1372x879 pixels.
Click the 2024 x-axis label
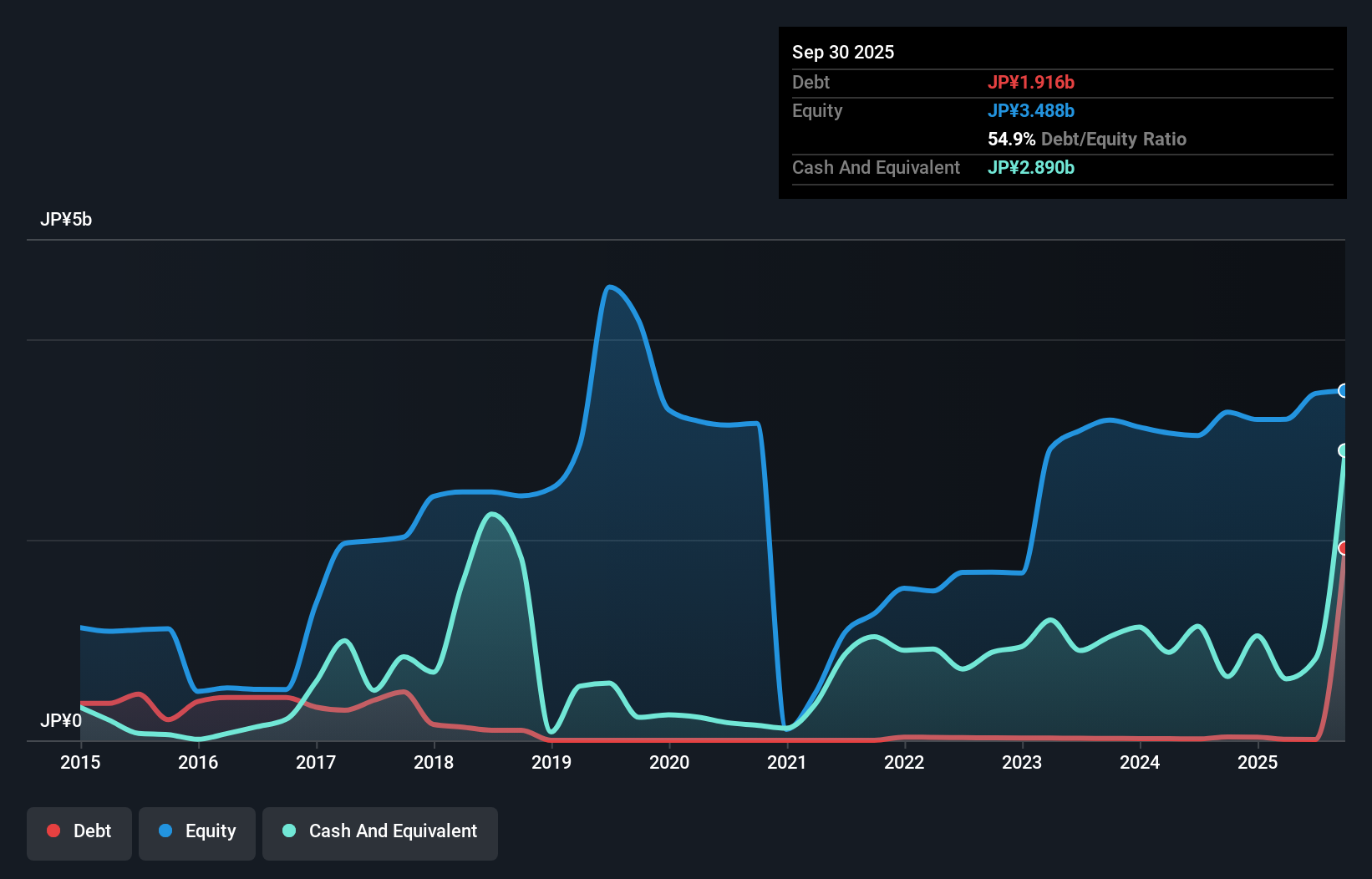[1140, 762]
